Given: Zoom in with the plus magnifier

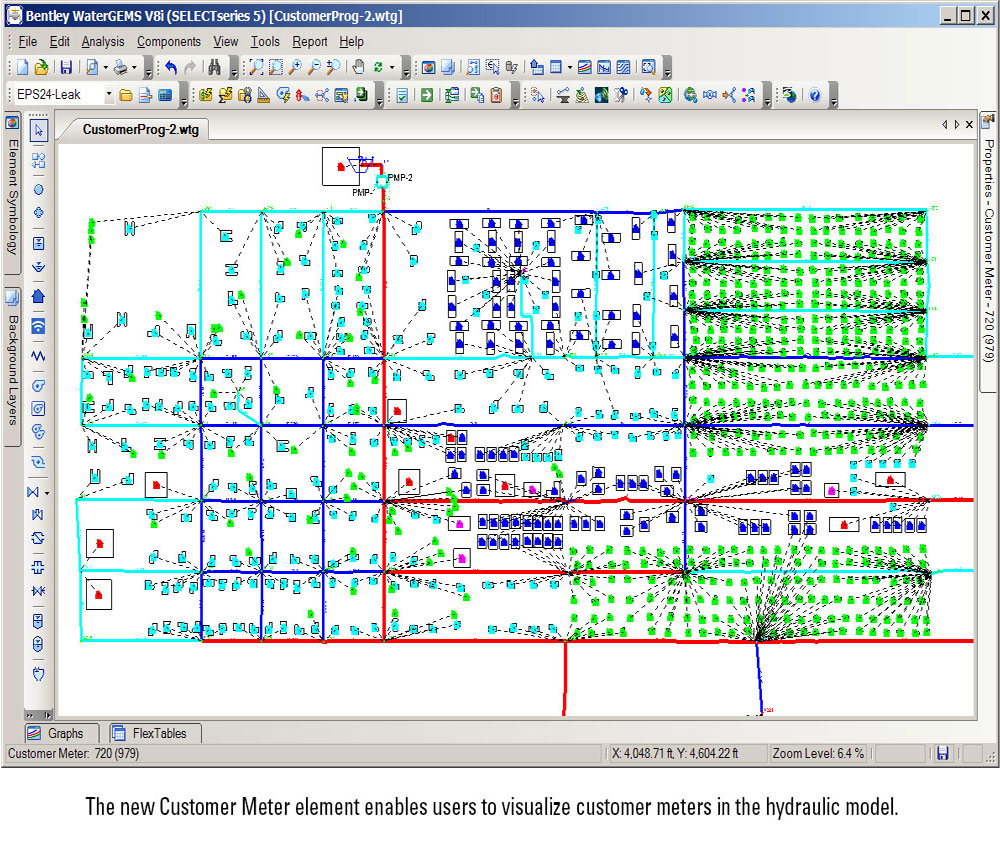Looking at the screenshot, I should [295, 67].
